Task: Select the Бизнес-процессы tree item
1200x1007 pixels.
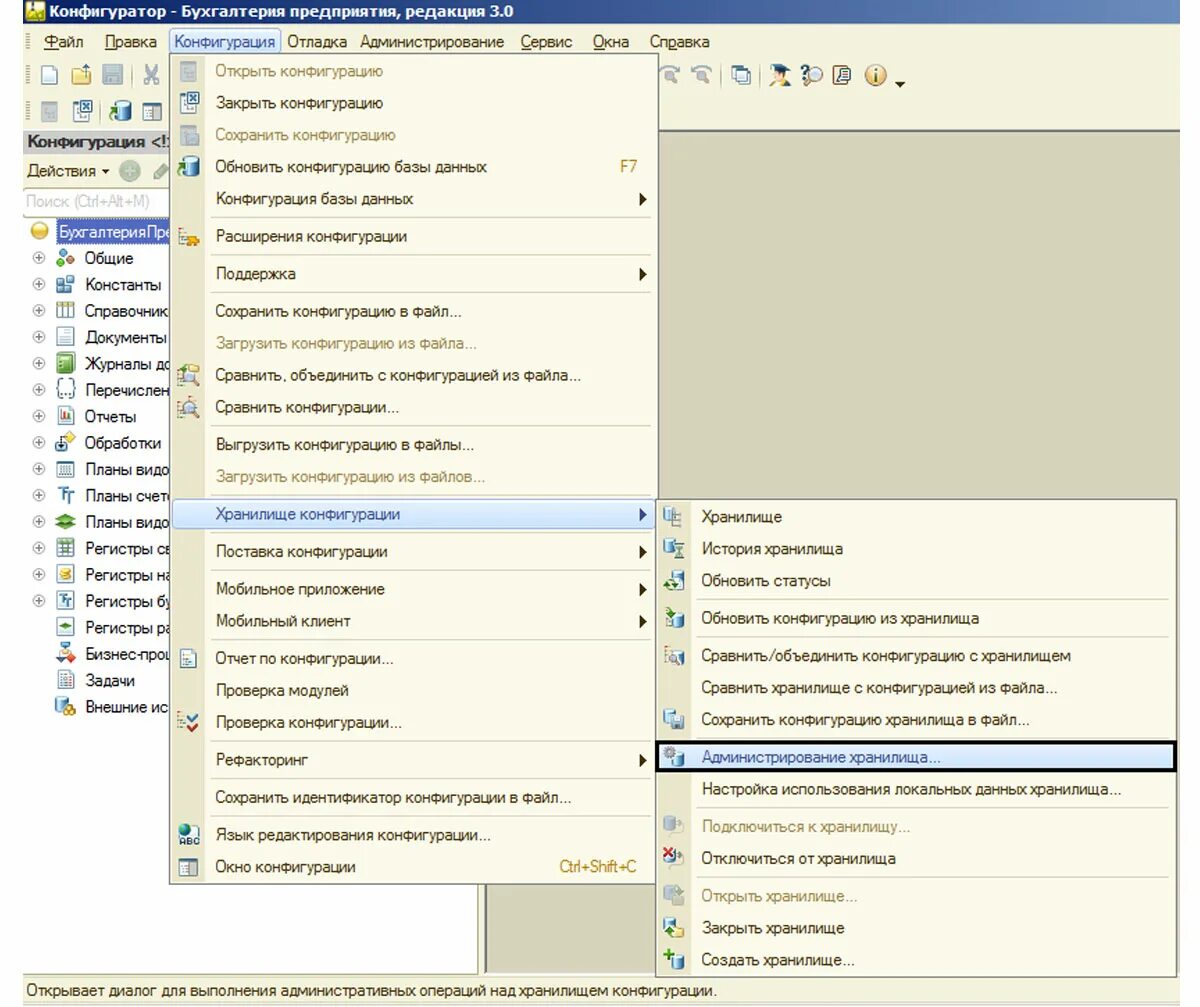Action: click(127, 654)
